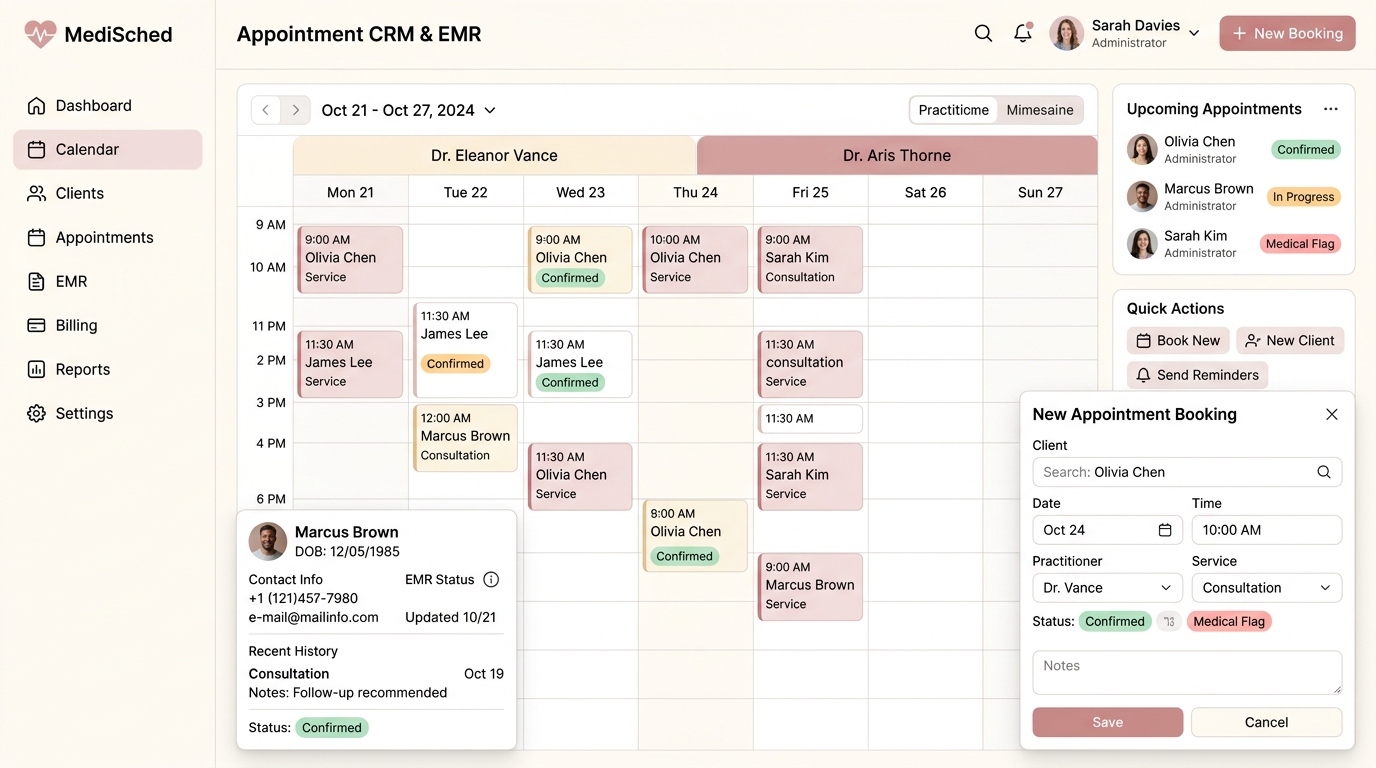Viewport: 1376px width, 768px height.
Task: Click Send Reminders quick action
Action: pos(1198,375)
